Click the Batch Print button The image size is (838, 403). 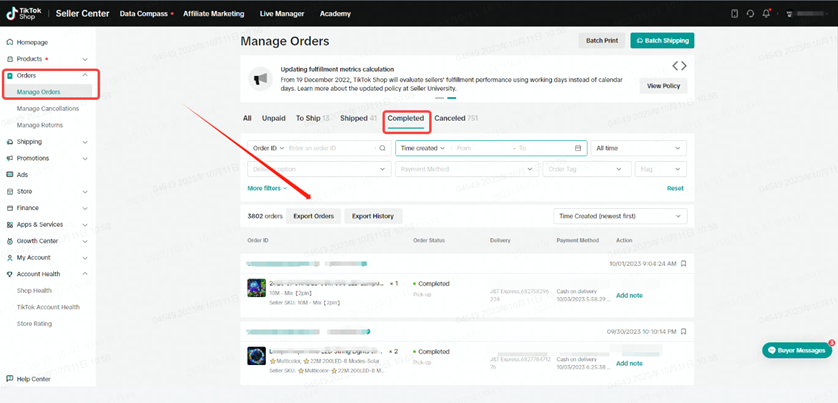(602, 41)
